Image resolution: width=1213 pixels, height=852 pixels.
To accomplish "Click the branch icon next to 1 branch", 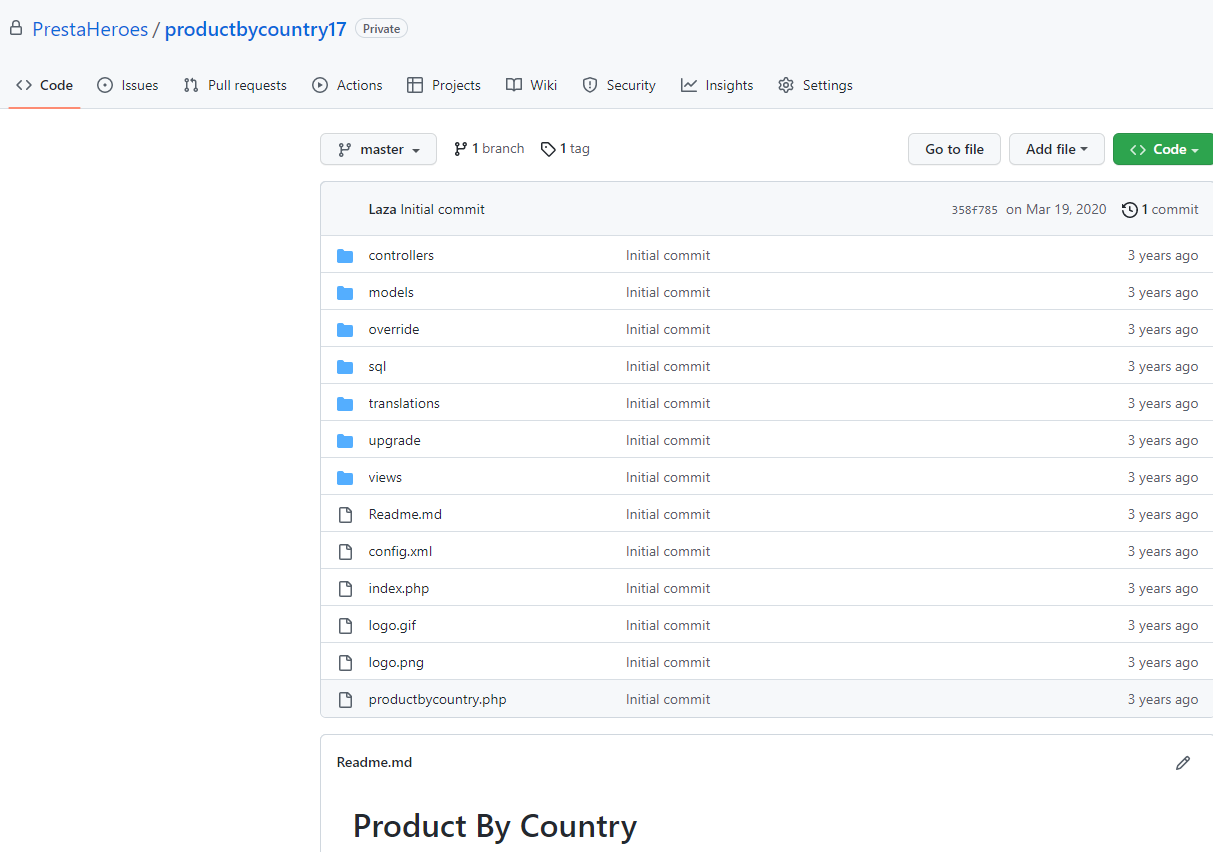I will [460, 149].
